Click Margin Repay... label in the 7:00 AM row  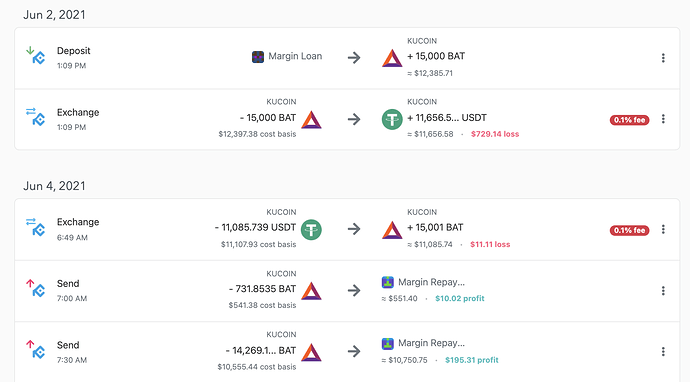[x=431, y=282]
